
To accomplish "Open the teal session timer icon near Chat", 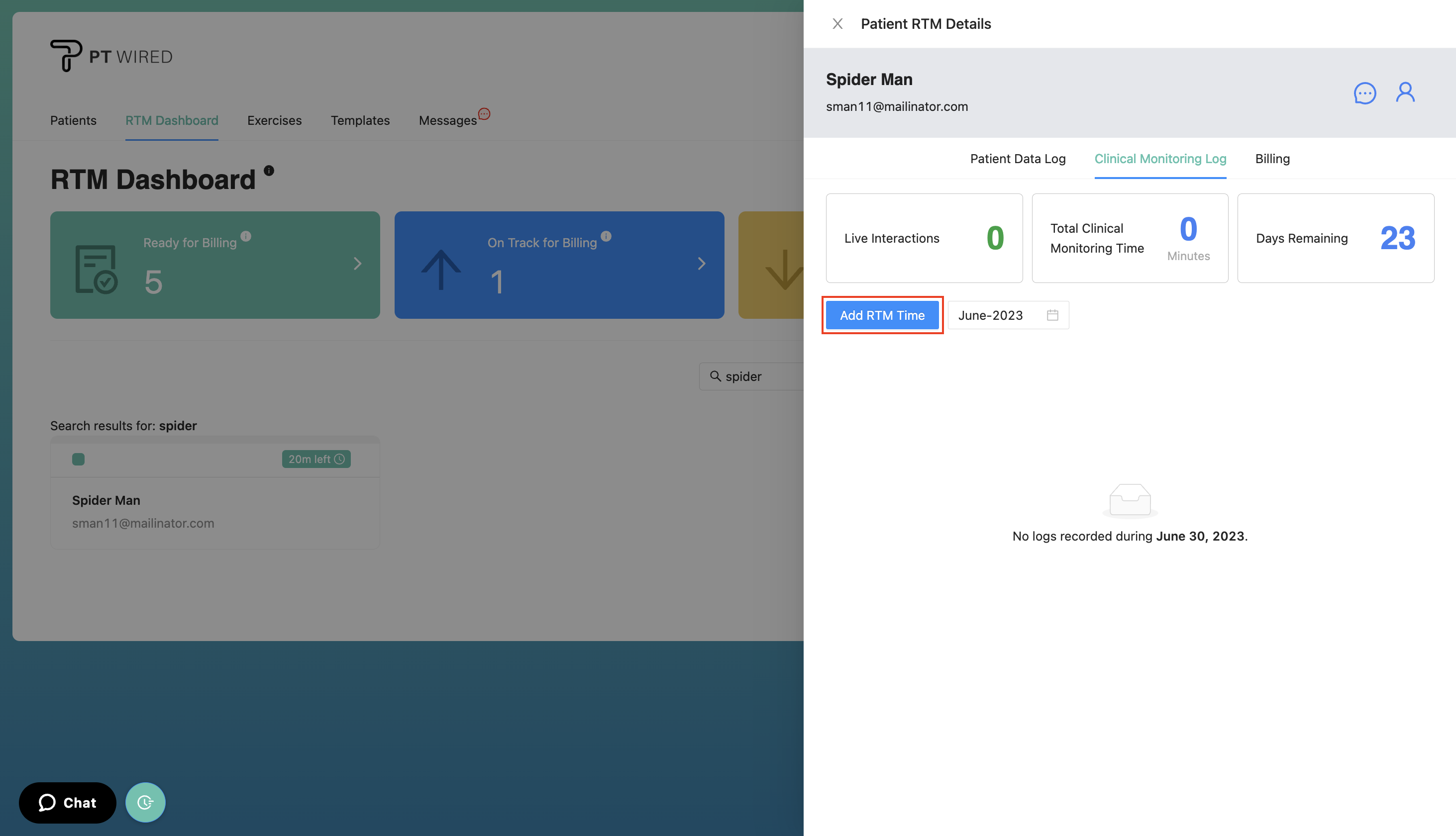I will click(145, 802).
